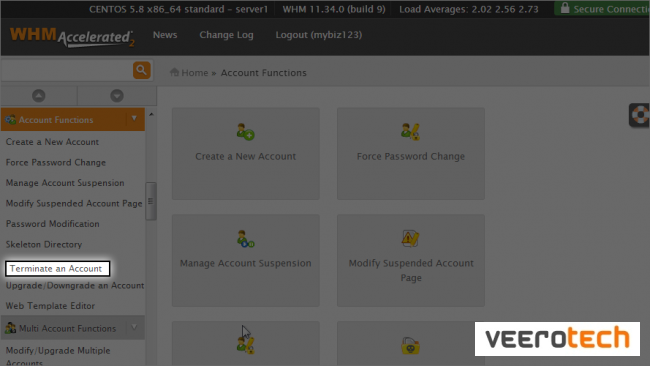Open the Change Log menu item
Image resolution: width=650 pixels, height=366 pixels.
tap(226, 35)
